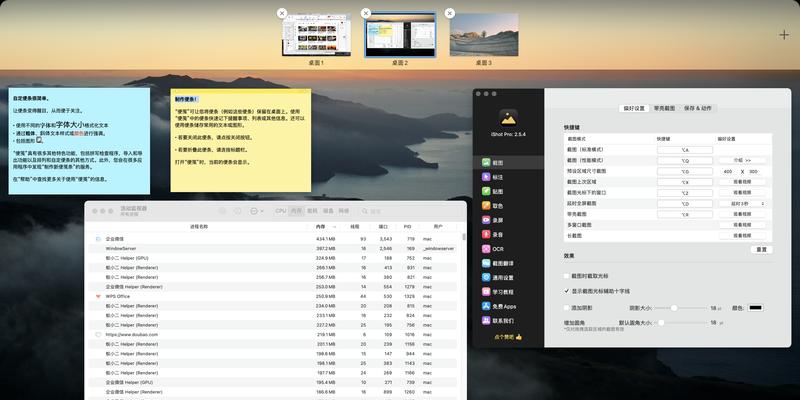800x400 pixels.
Task: Sort by the PID column header
Action: tap(407, 227)
